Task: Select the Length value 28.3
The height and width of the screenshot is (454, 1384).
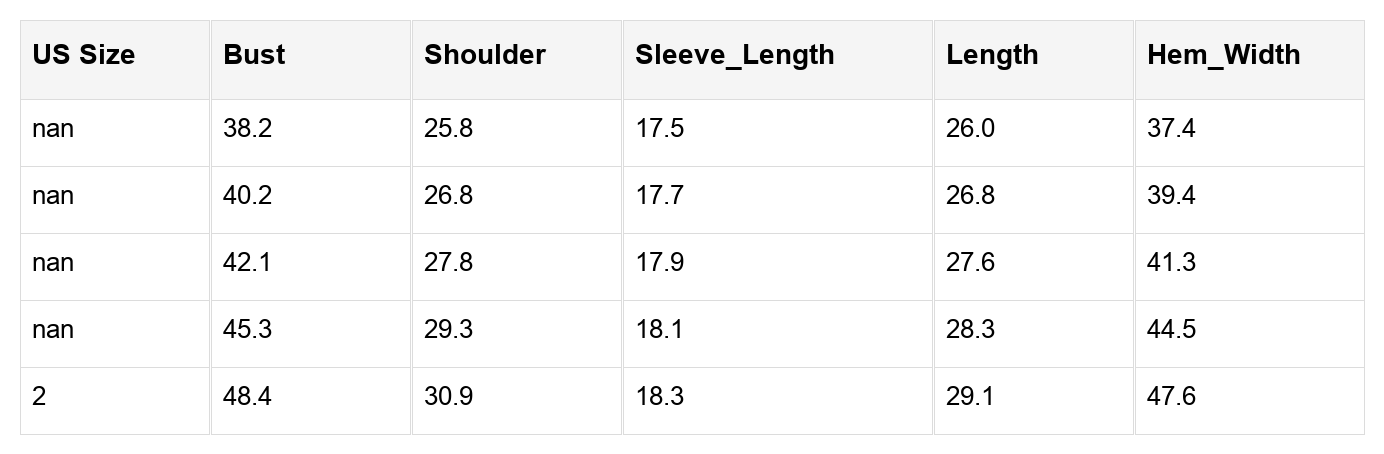Action: (x=970, y=330)
